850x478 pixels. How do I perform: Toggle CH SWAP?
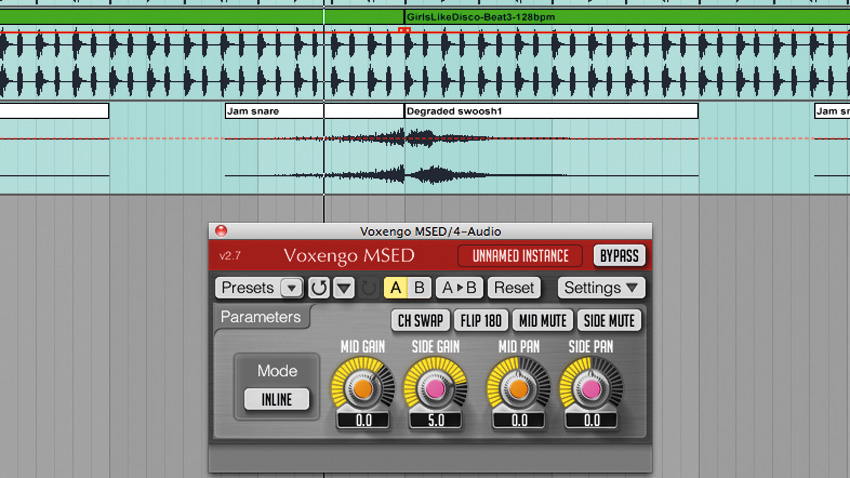[x=421, y=321]
